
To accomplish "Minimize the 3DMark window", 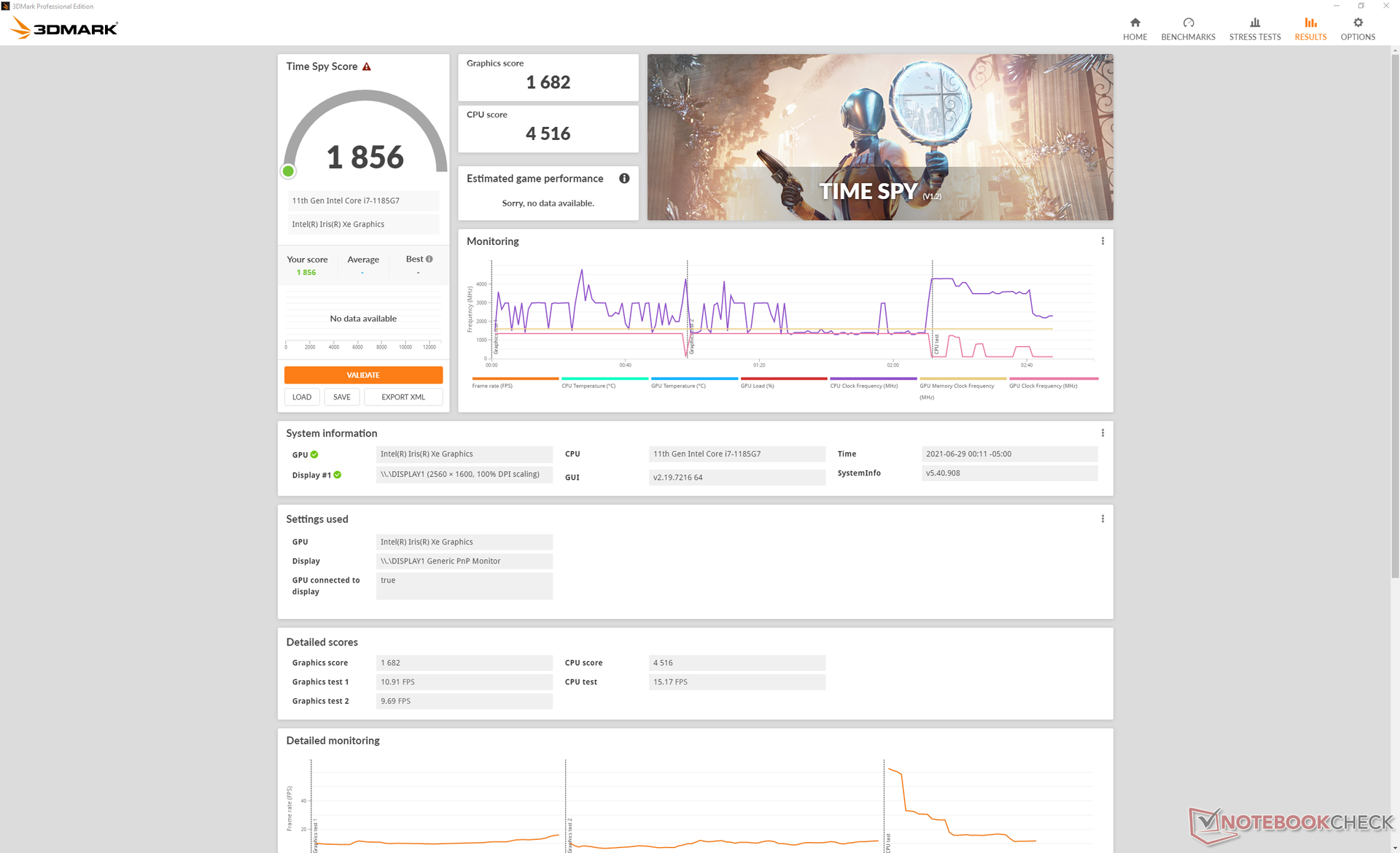I will pos(1336,6).
